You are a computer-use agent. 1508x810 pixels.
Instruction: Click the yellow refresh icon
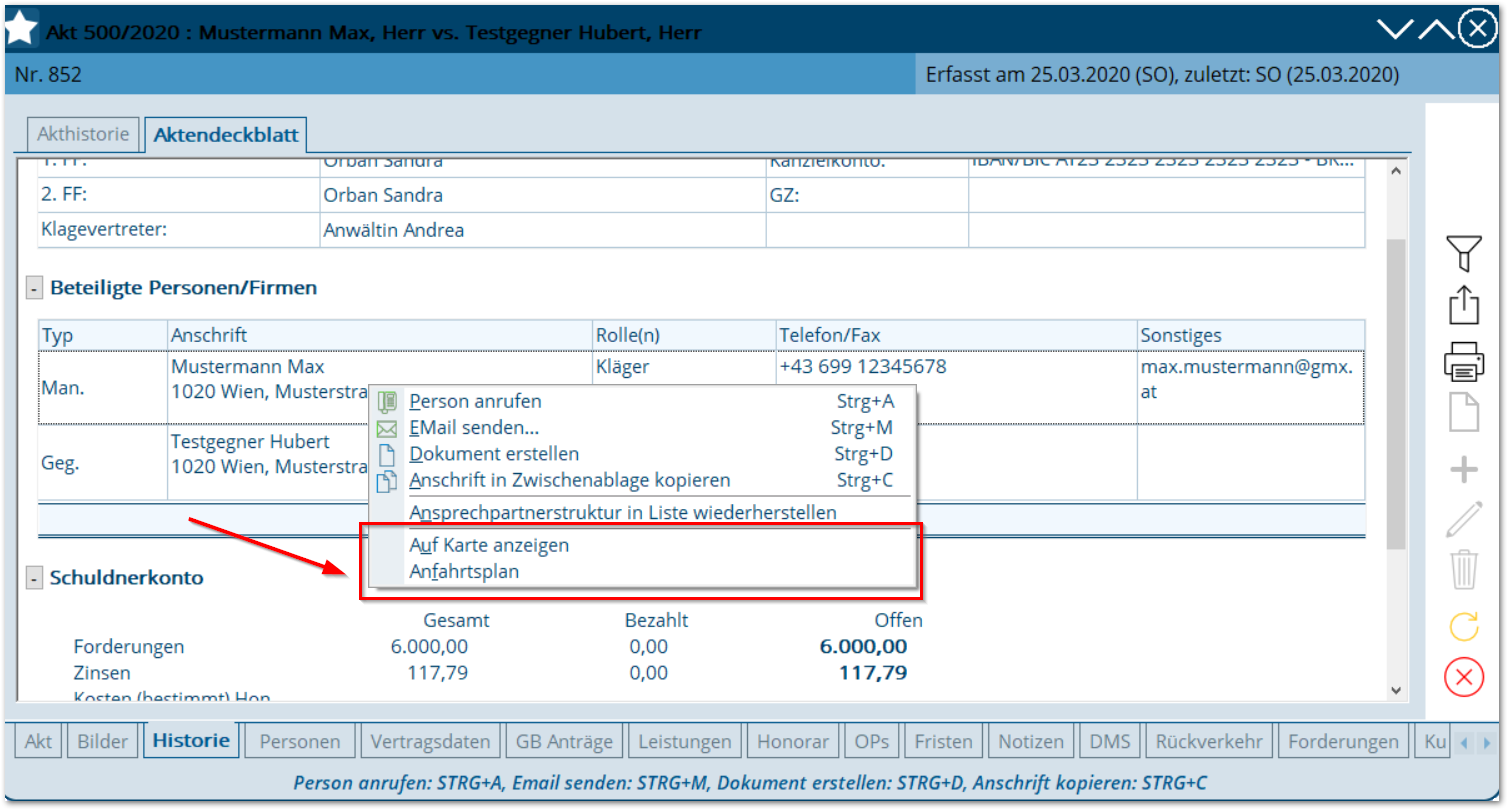tap(1463, 626)
